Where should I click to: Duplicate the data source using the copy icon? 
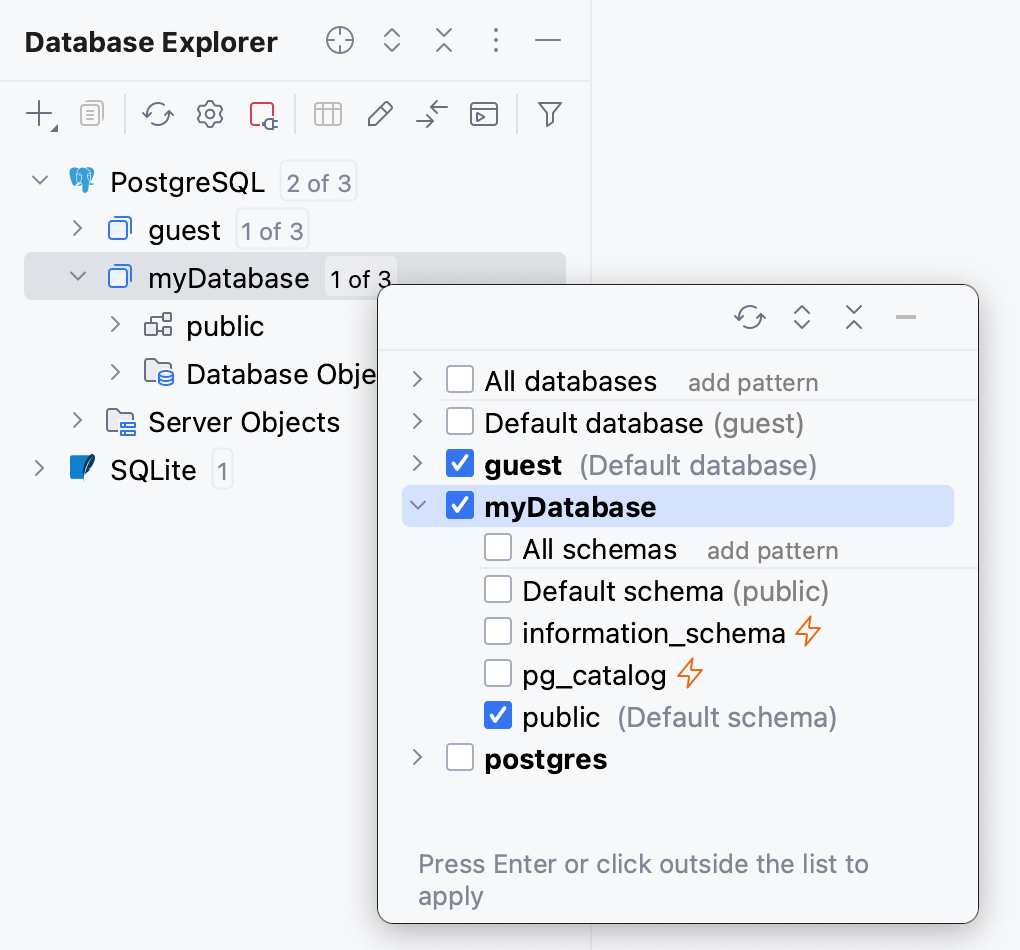tap(91, 114)
